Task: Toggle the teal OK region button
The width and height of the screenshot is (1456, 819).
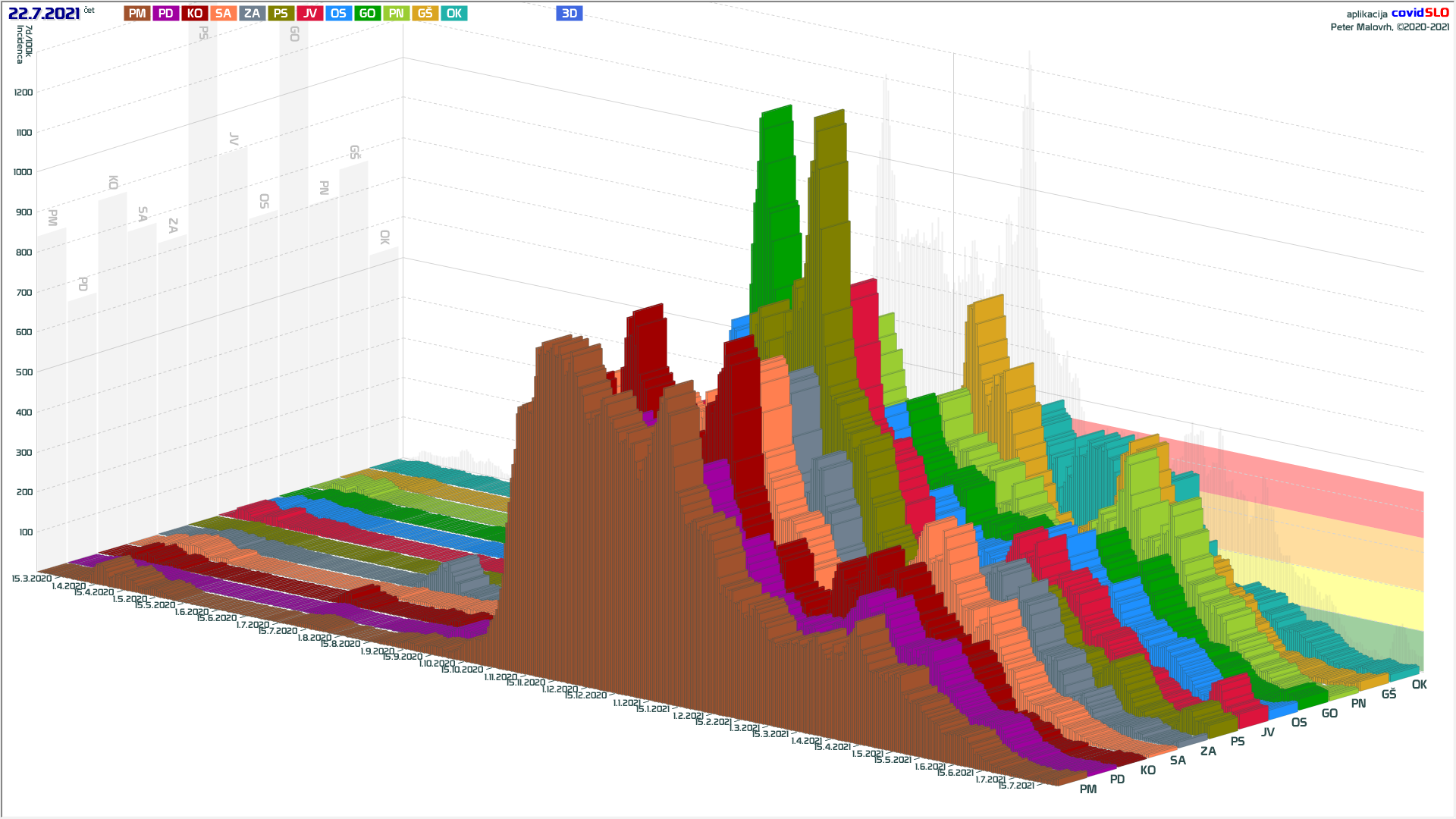Action: [453, 14]
